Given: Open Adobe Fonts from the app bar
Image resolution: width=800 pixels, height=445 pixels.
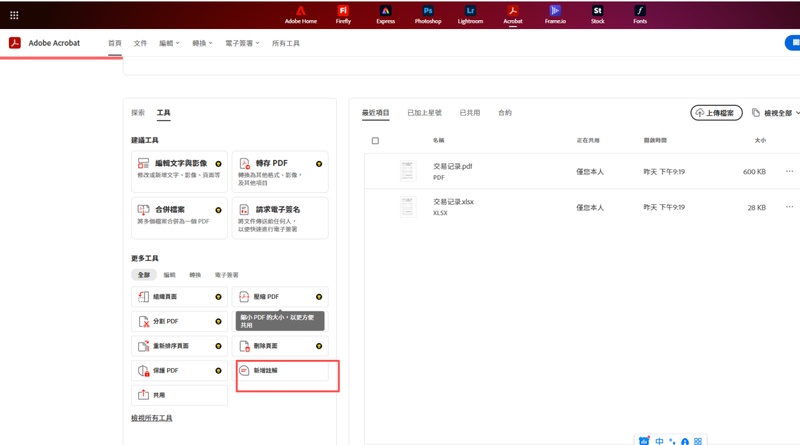Looking at the screenshot, I should pos(640,15).
